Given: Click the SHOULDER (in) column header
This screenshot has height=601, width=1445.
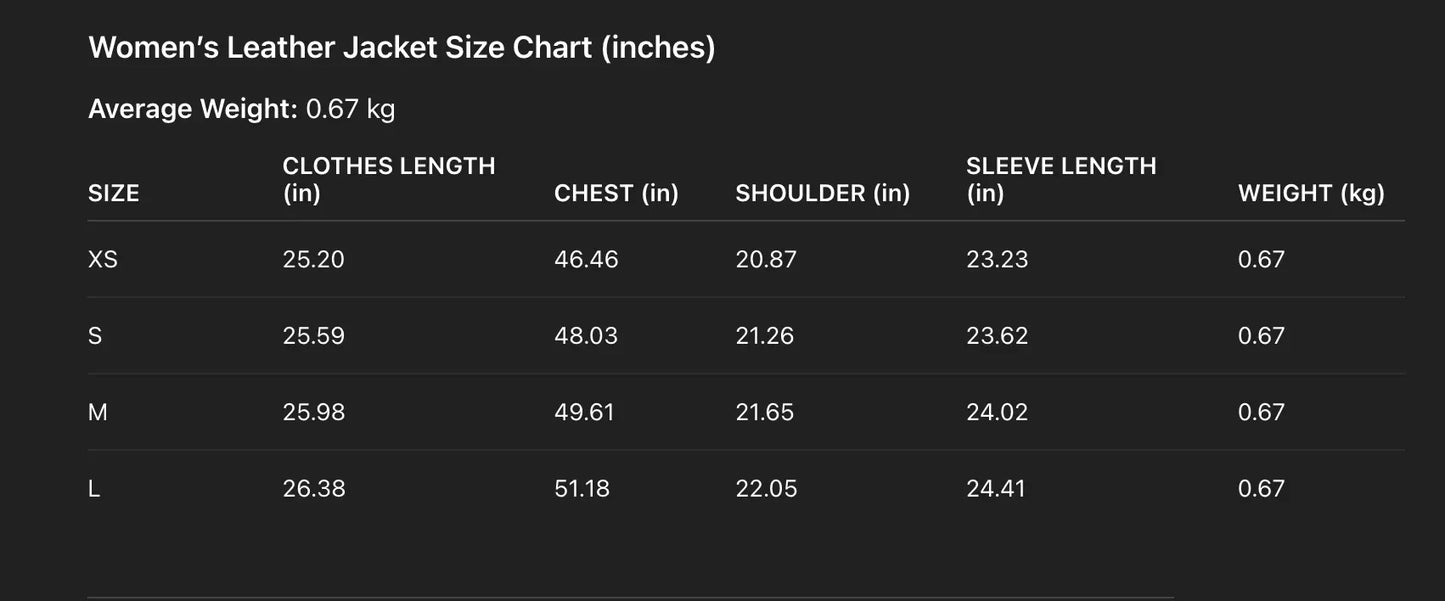Looking at the screenshot, I should [822, 193].
